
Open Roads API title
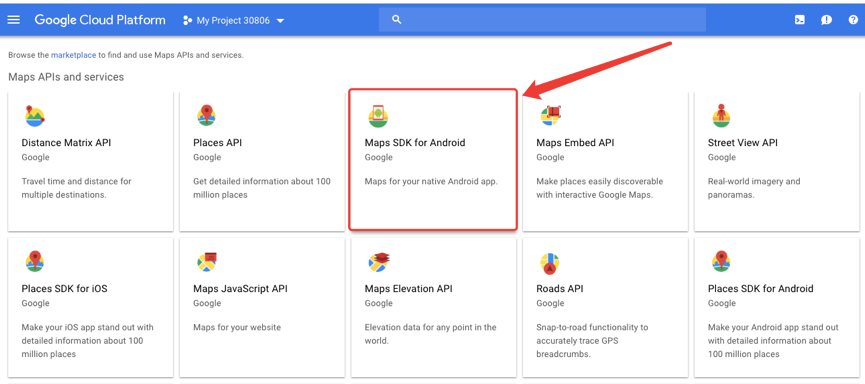(x=560, y=289)
